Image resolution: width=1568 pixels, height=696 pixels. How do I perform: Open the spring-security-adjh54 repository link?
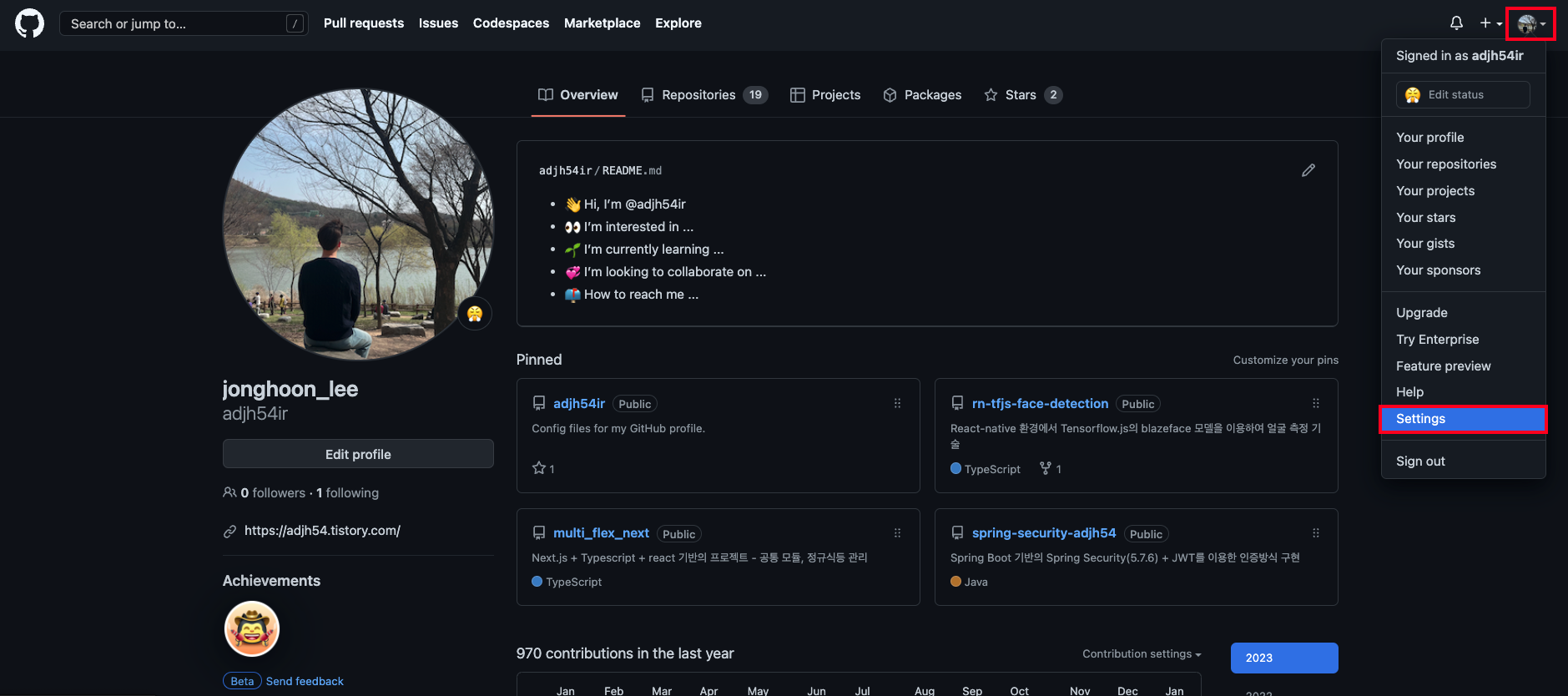pos(1044,532)
